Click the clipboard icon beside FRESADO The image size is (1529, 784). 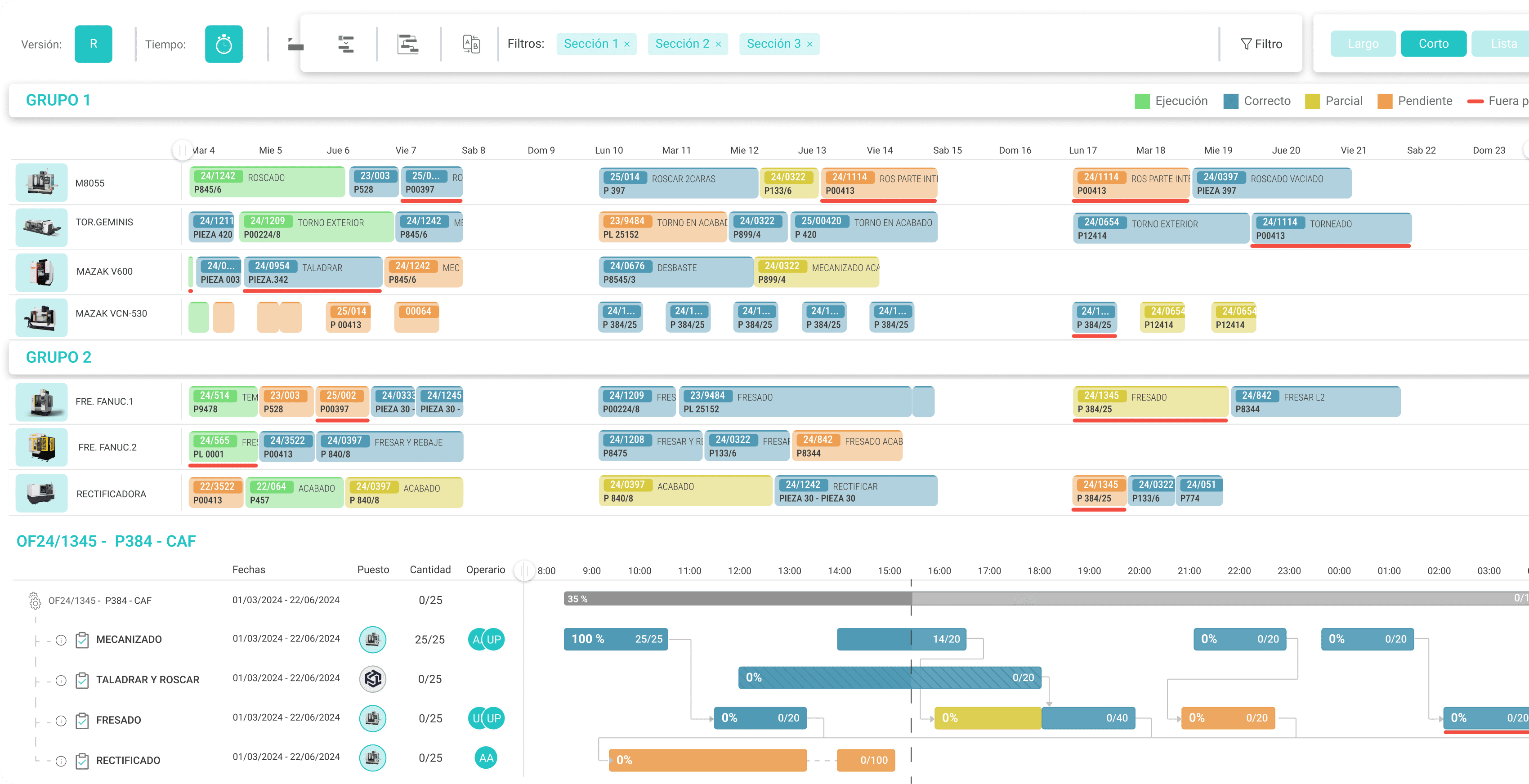tap(82, 721)
